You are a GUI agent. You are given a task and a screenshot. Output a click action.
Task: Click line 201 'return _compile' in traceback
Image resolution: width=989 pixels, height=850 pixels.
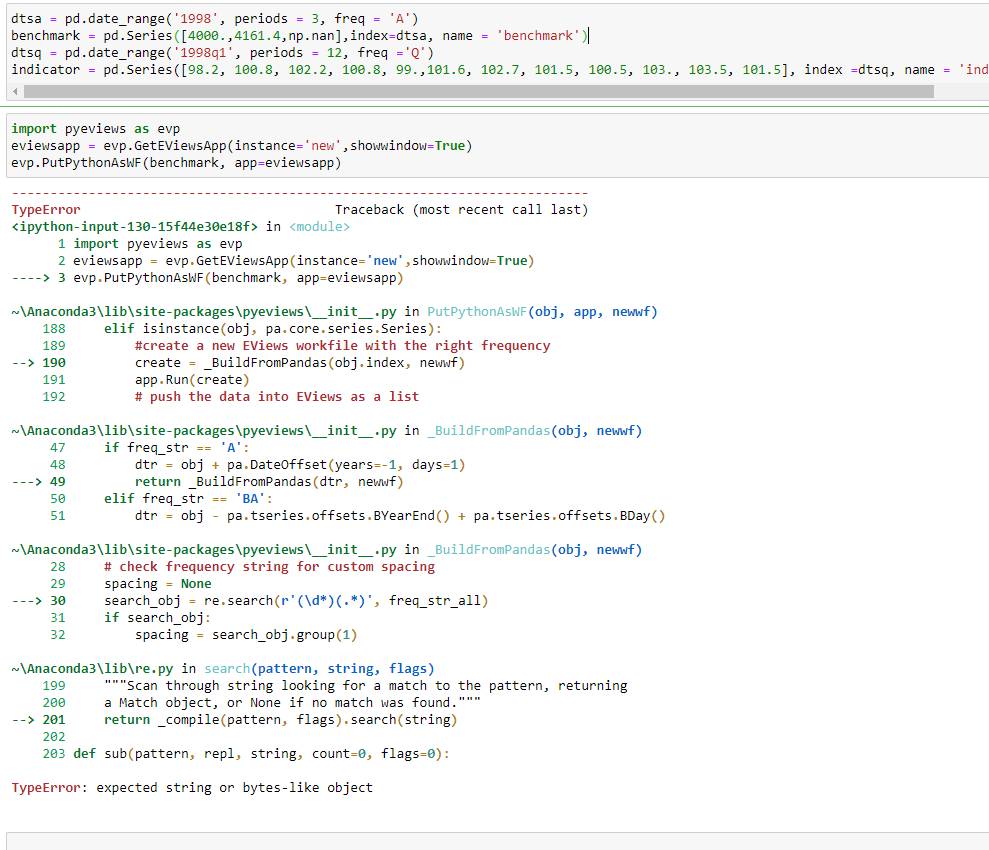pyautogui.click(x=280, y=720)
